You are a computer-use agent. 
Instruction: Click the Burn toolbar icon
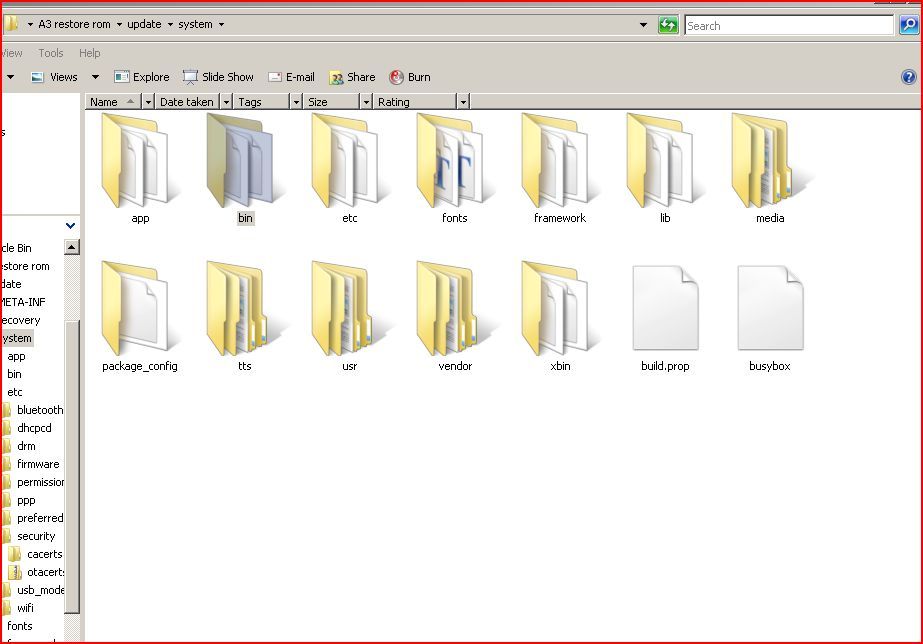pos(397,77)
